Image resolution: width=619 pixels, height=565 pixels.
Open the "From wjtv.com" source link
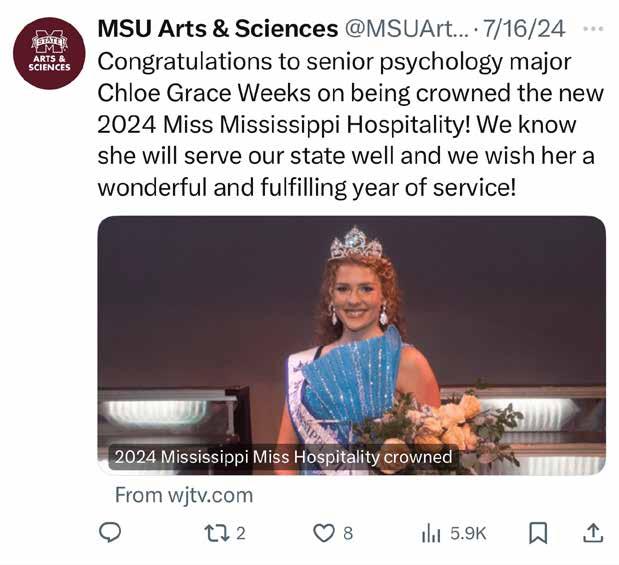[x=184, y=495]
